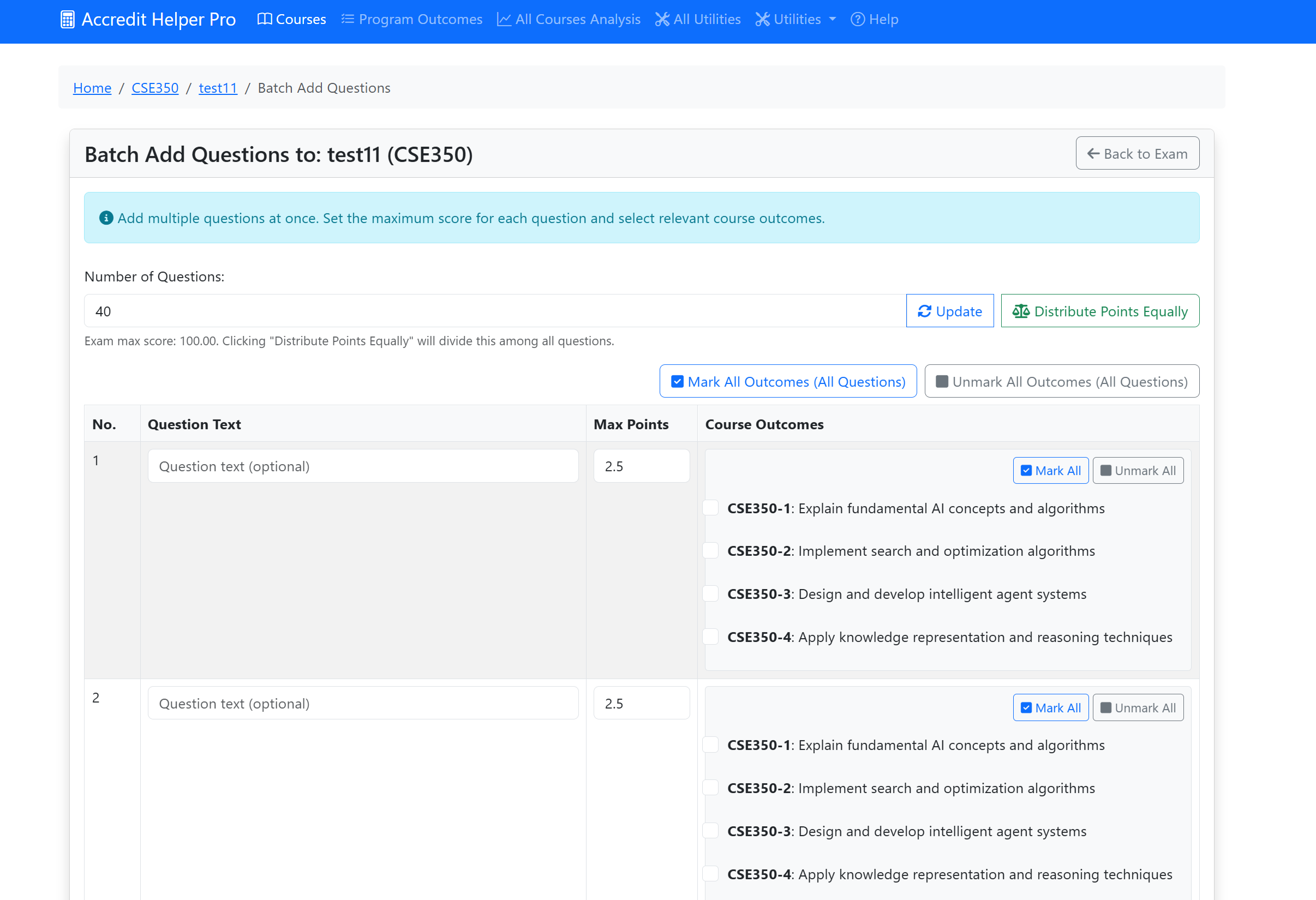Click the balance scale icon on Distribute Points
Viewport: 1316px width, 900px height.
coord(1020,311)
